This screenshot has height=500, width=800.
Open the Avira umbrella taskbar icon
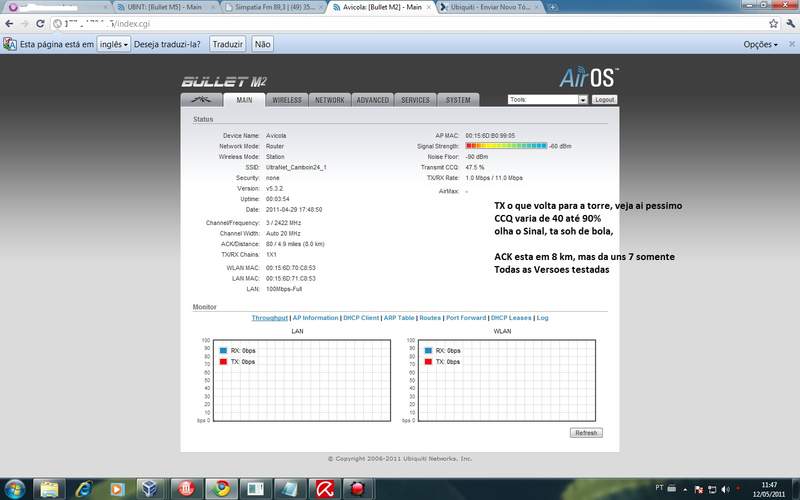coord(324,489)
